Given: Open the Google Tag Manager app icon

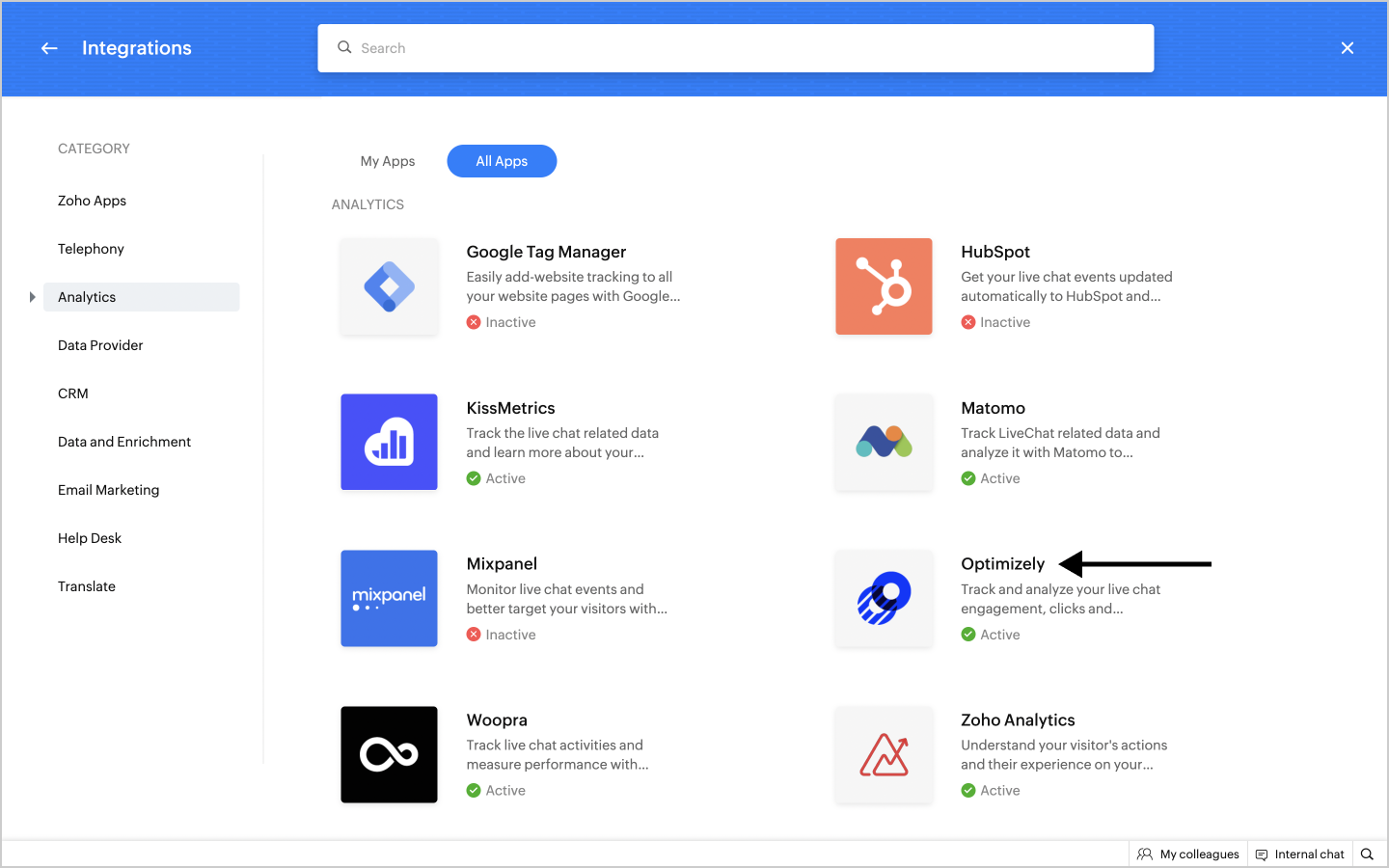Looking at the screenshot, I should click(x=389, y=286).
